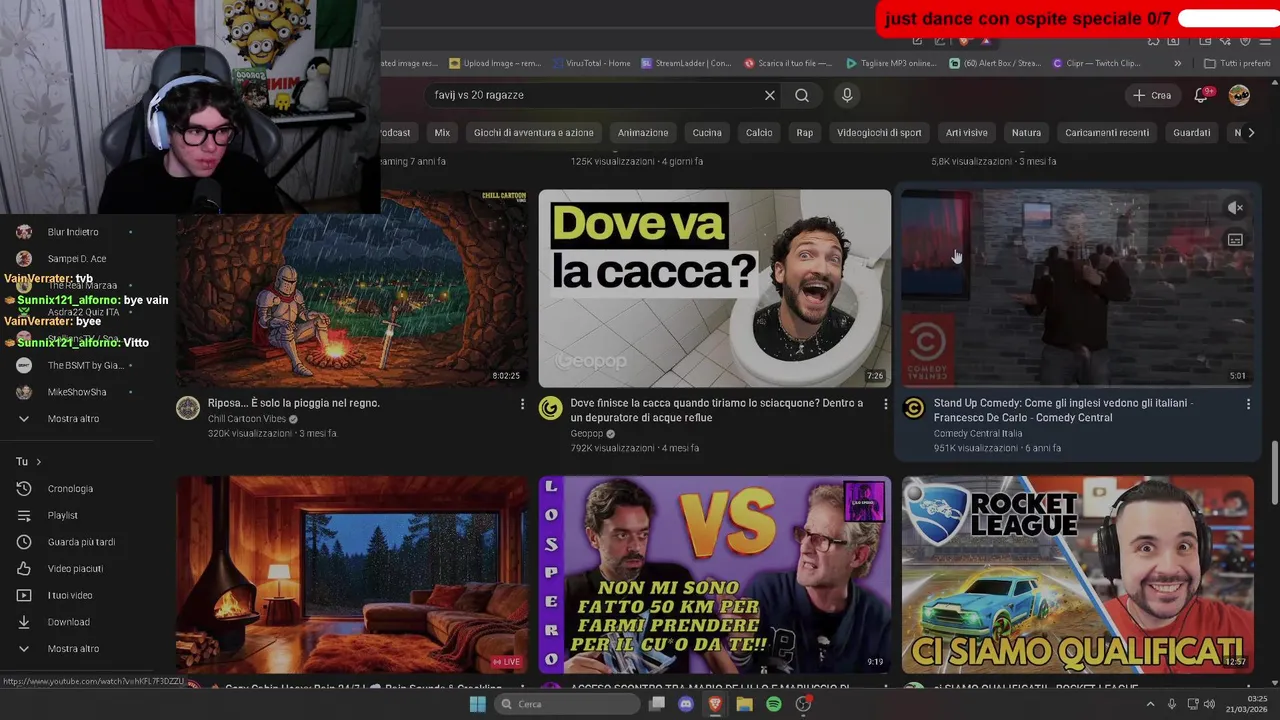The width and height of the screenshot is (1280, 720).
Task: Open VirusTotal - Home bookmark
Action: 590,63
